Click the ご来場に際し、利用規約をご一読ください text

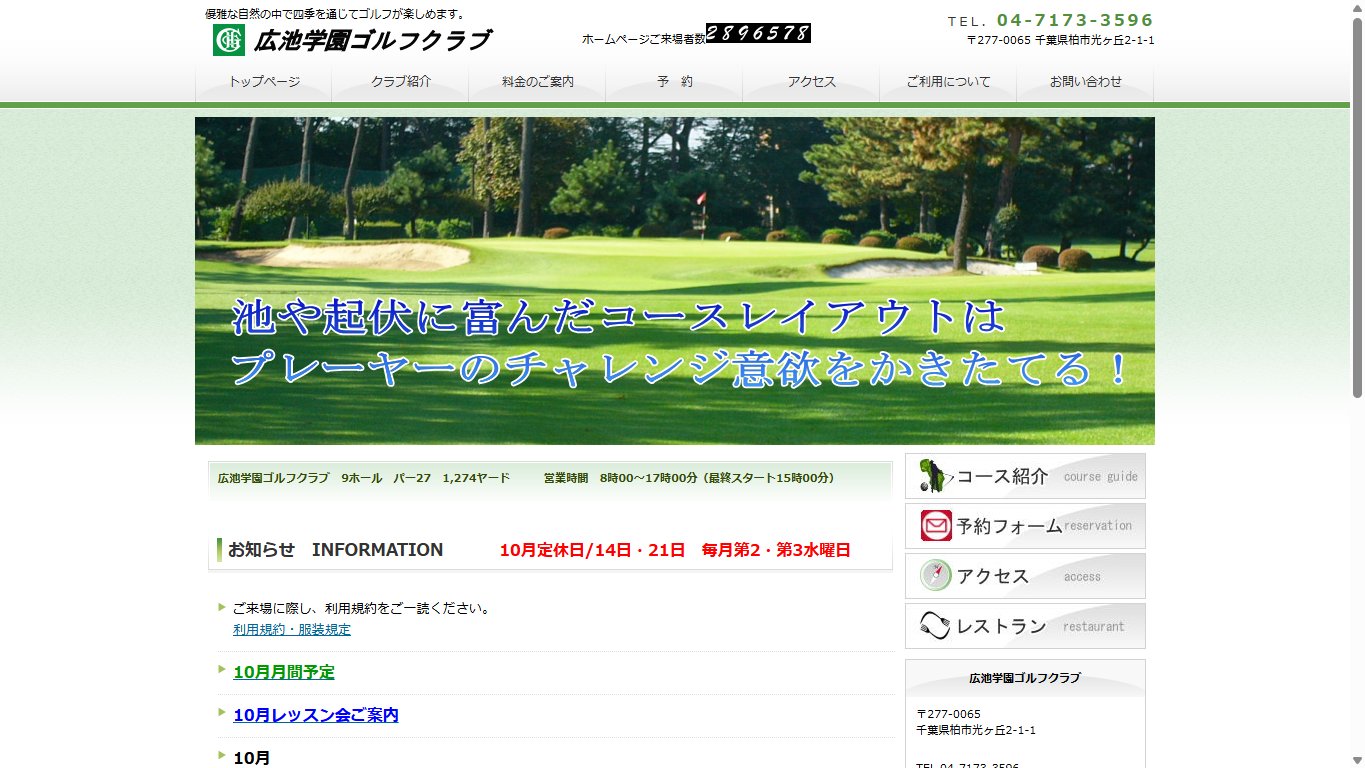[362, 608]
